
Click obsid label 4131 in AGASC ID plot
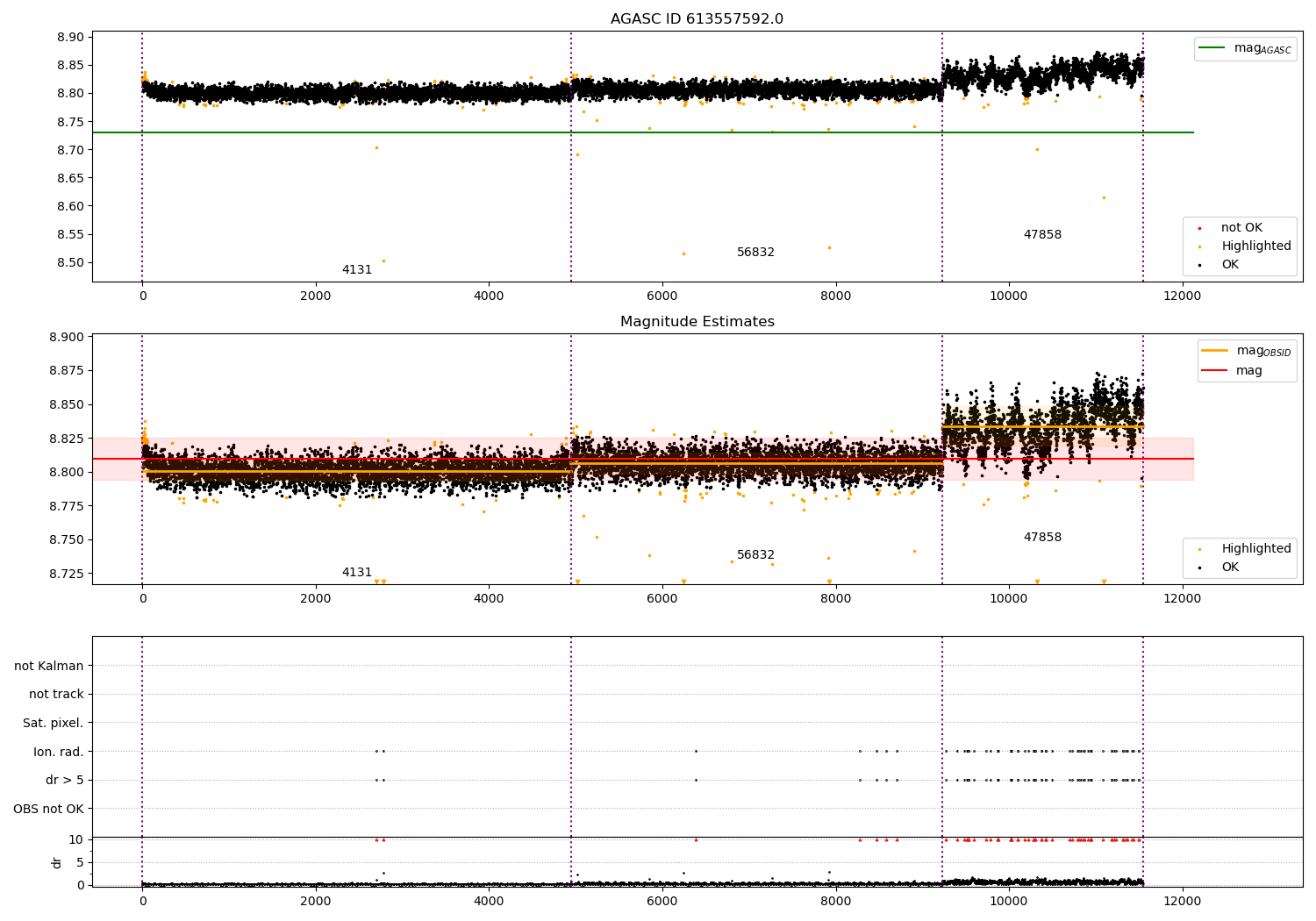tap(357, 270)
